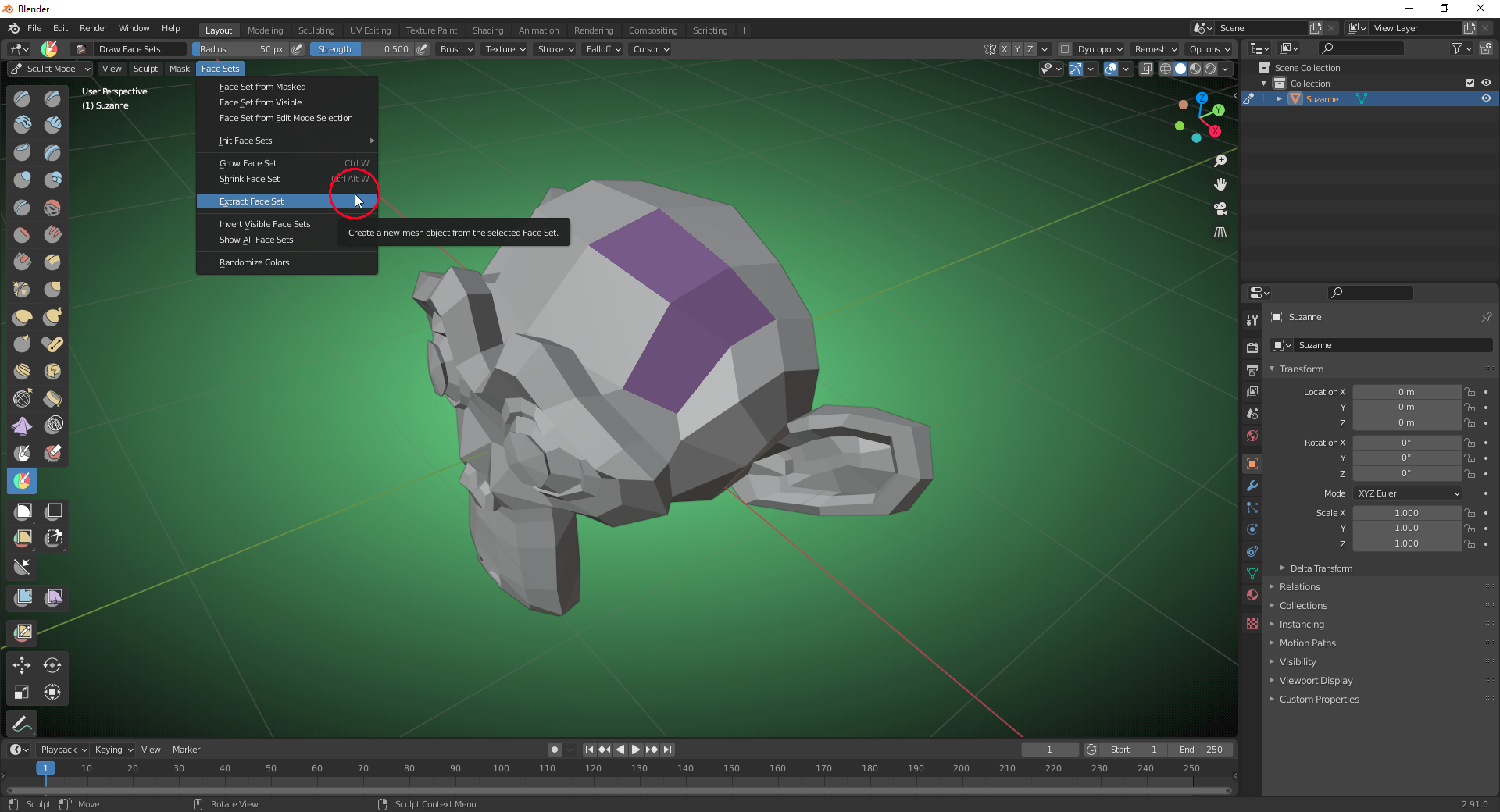Toggle Dyntopo checkbox in the header
This screenshot has width=1500, height=812.
pos(1065,49)
